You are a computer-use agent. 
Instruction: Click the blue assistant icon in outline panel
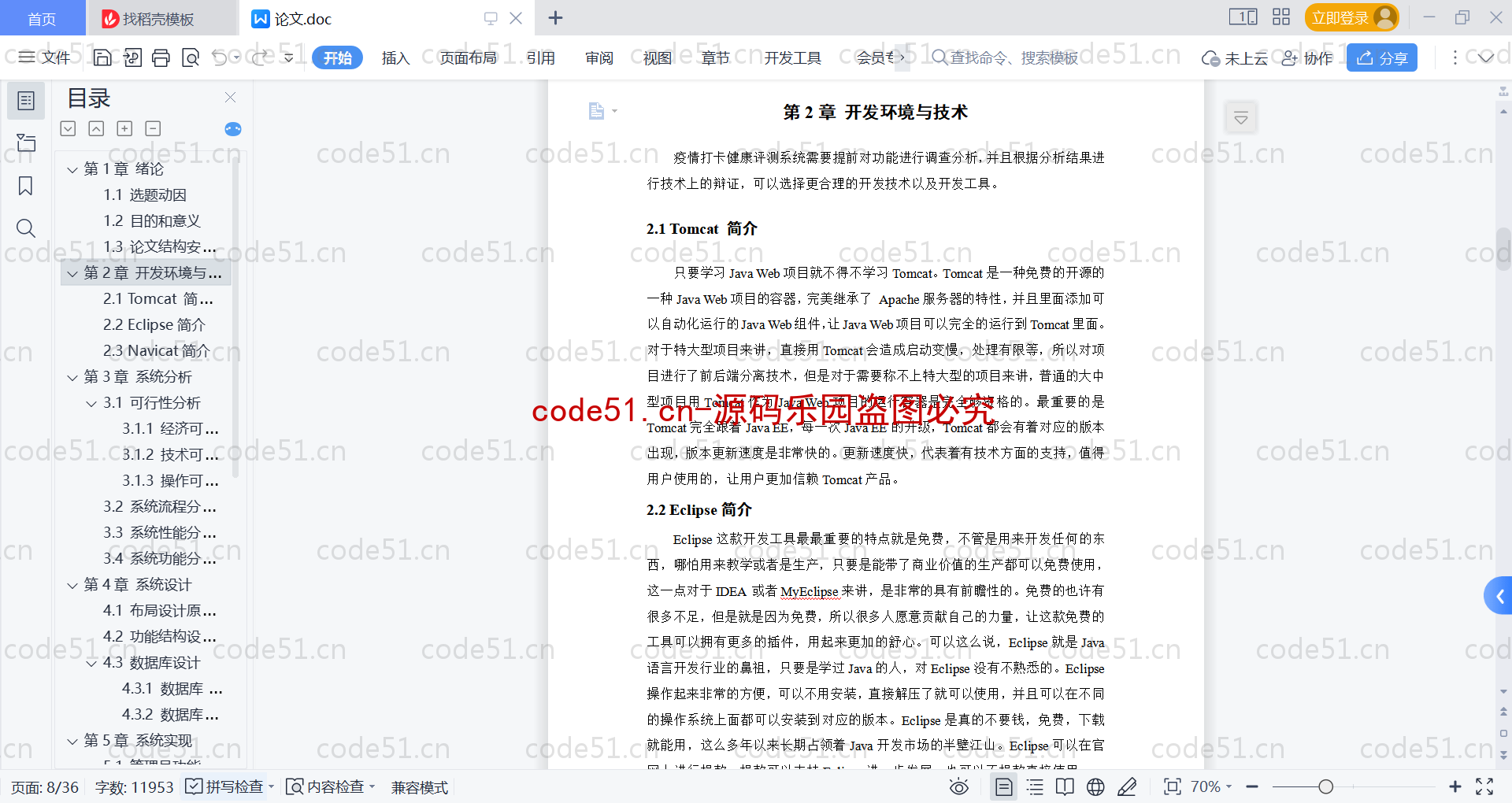[233, 129]
